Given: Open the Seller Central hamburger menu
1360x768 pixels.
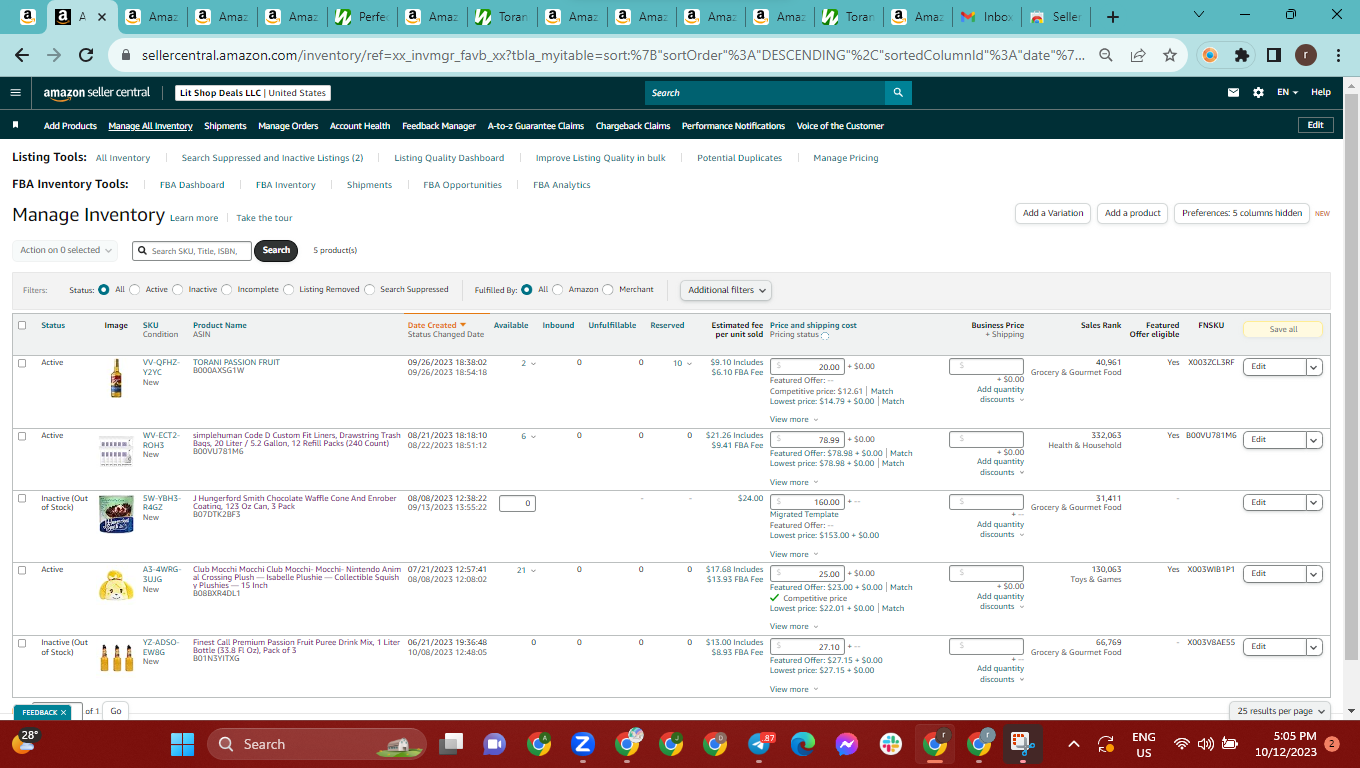Looking at the screenshot, I should [x=15, y=92].
